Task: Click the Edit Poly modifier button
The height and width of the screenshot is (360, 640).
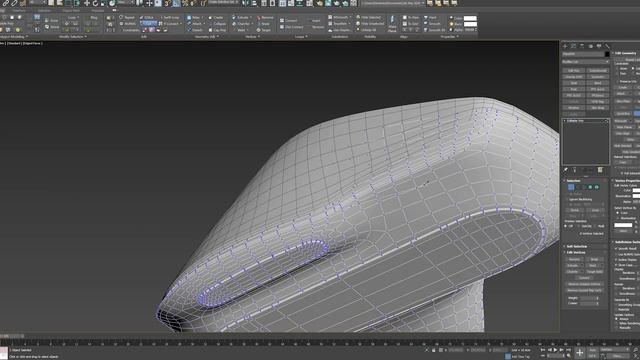Action: point(573,71)
